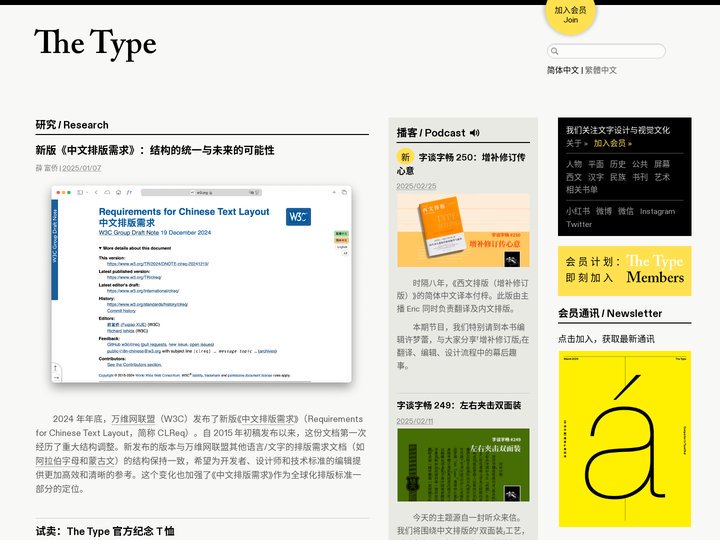Click 关于 » in black panel
The image size is (720, 540).
click(577, 143)
